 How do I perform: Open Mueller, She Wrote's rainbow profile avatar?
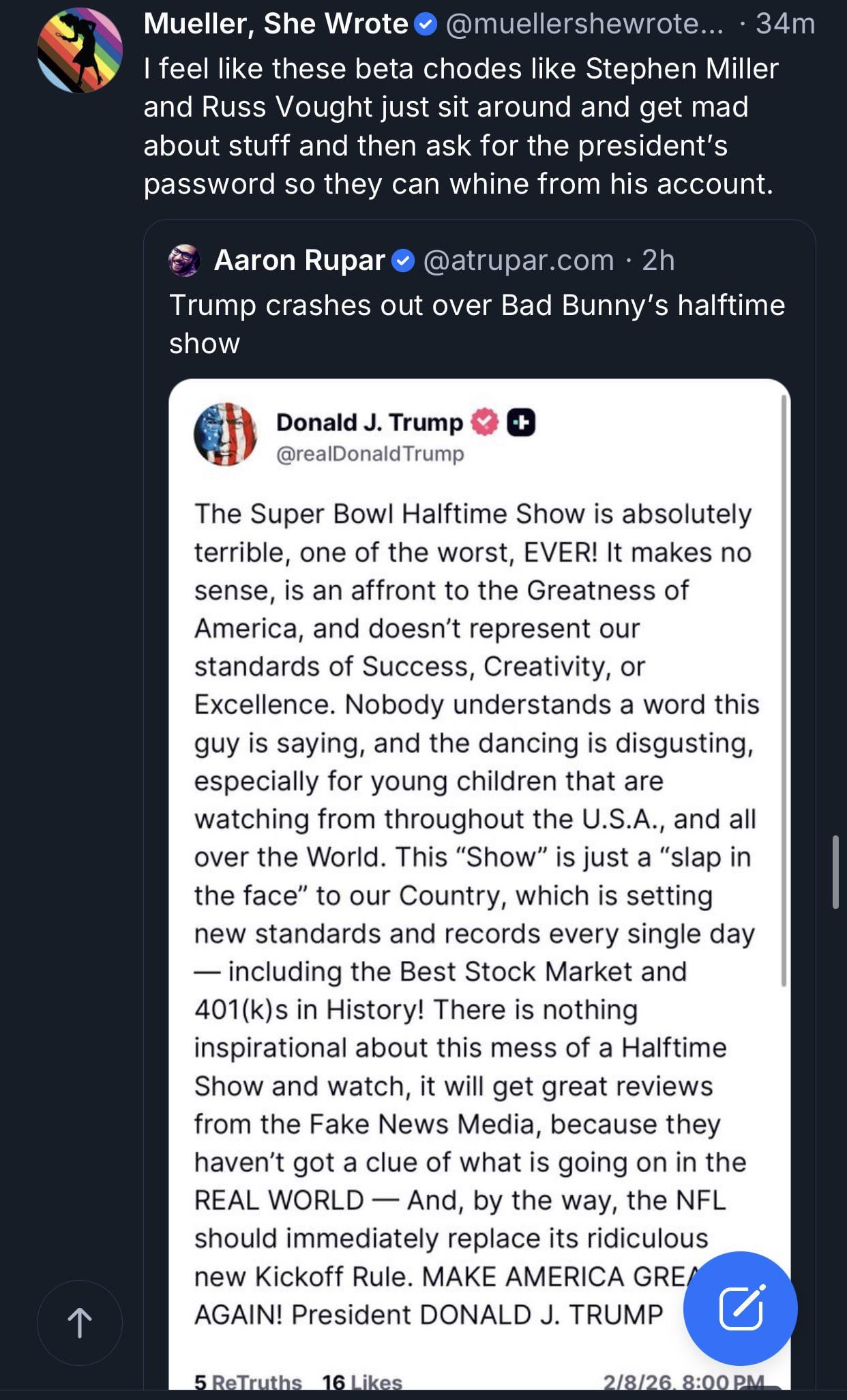80,50
